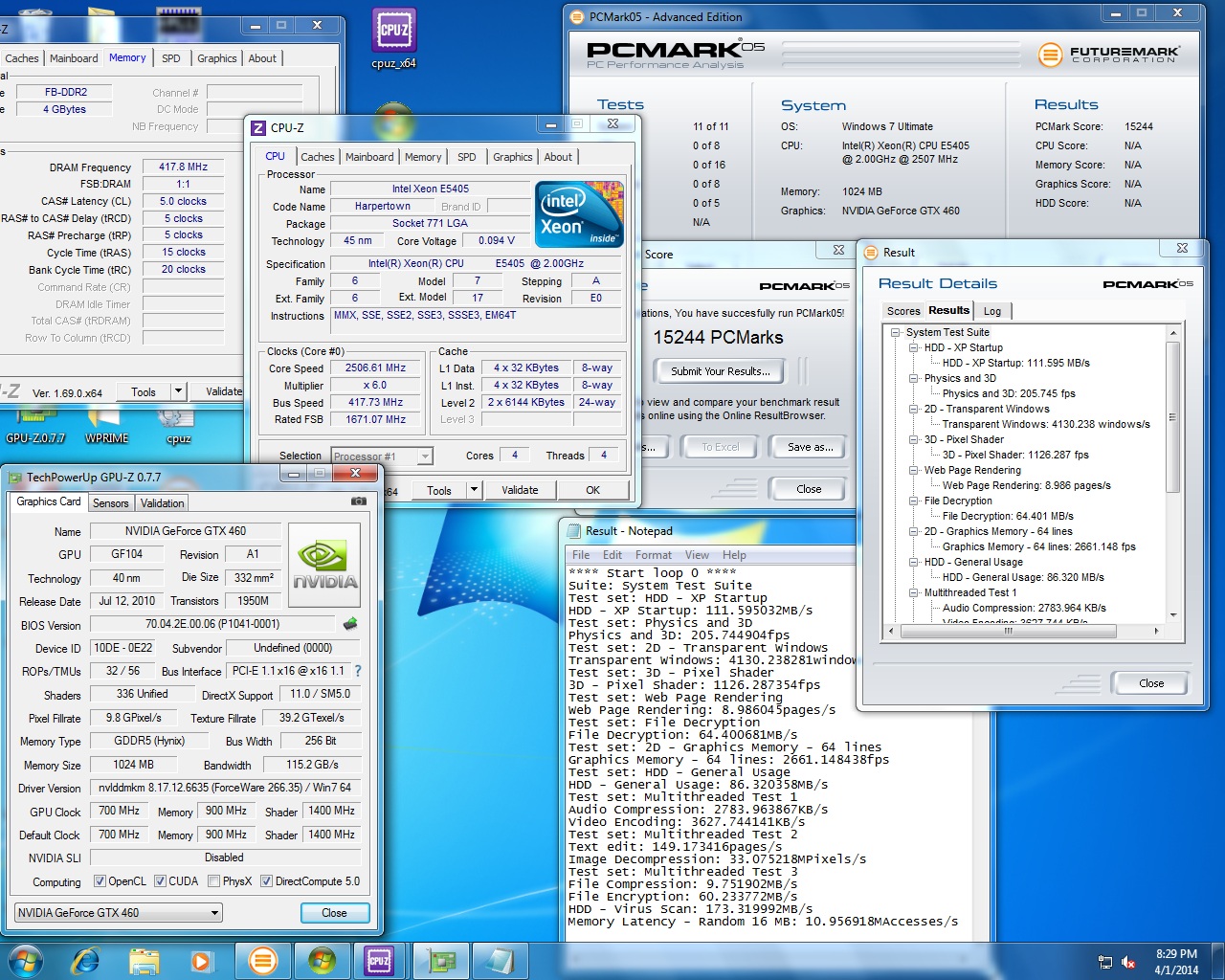Click the Intel Xeon inside logo in CPU-Z
Screen dimensions: 1225x980
pos(579,213)
